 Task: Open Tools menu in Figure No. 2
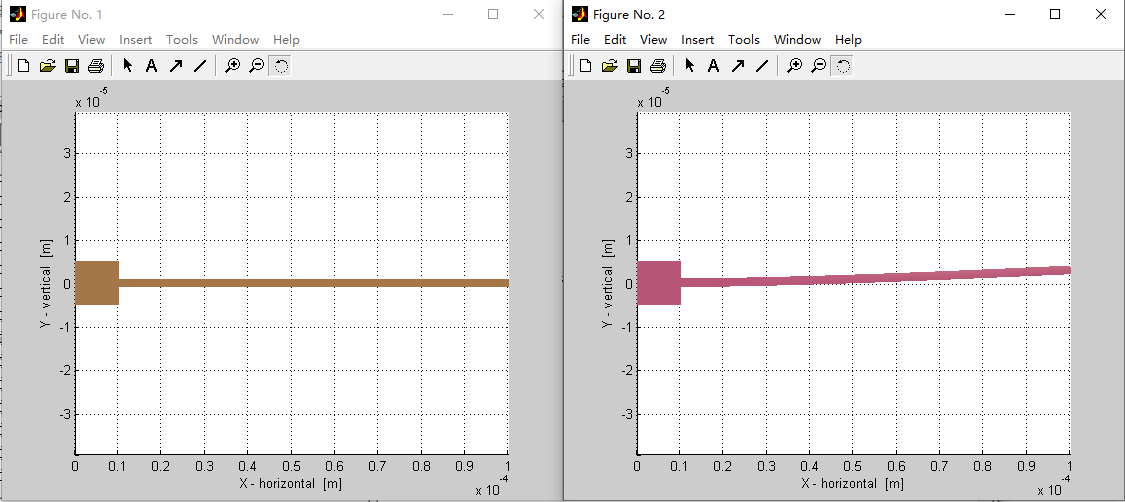743,39
